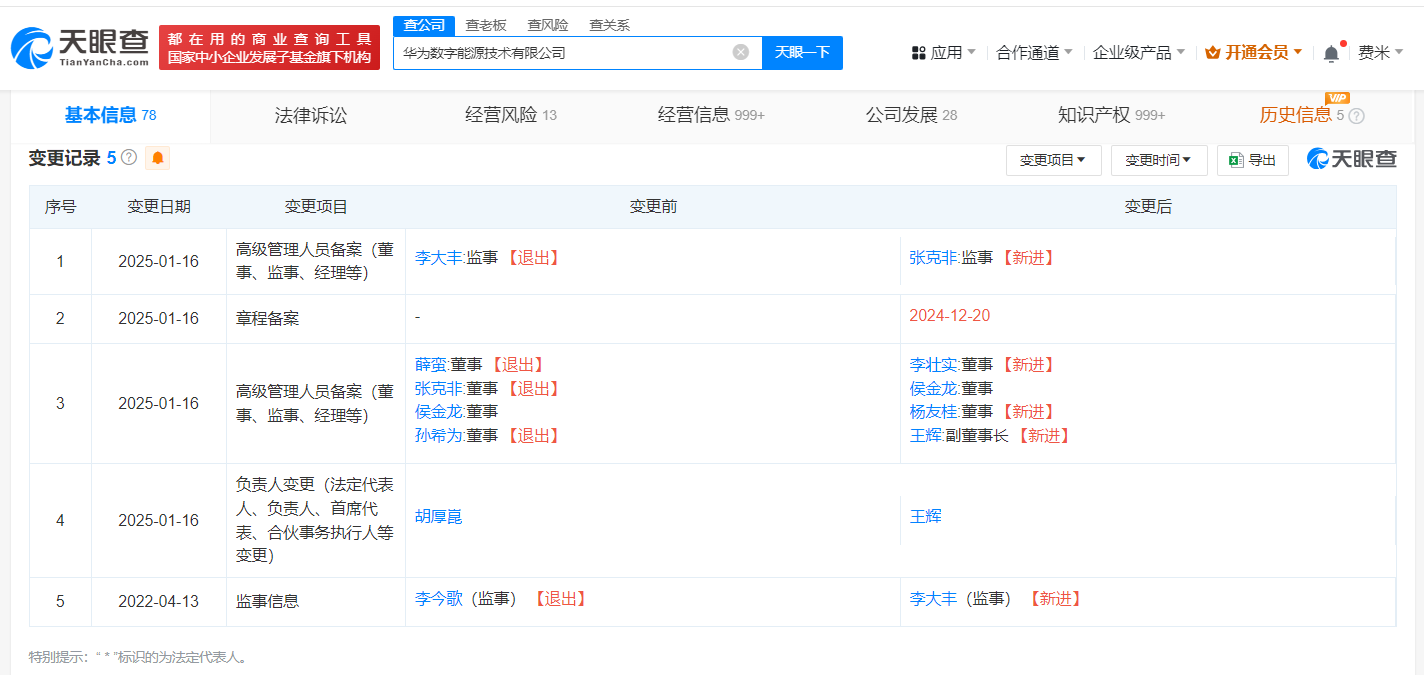This screenshot has height=675, width=1424.
Task: Export the change records with 导出
Action: pos(1252,160)
